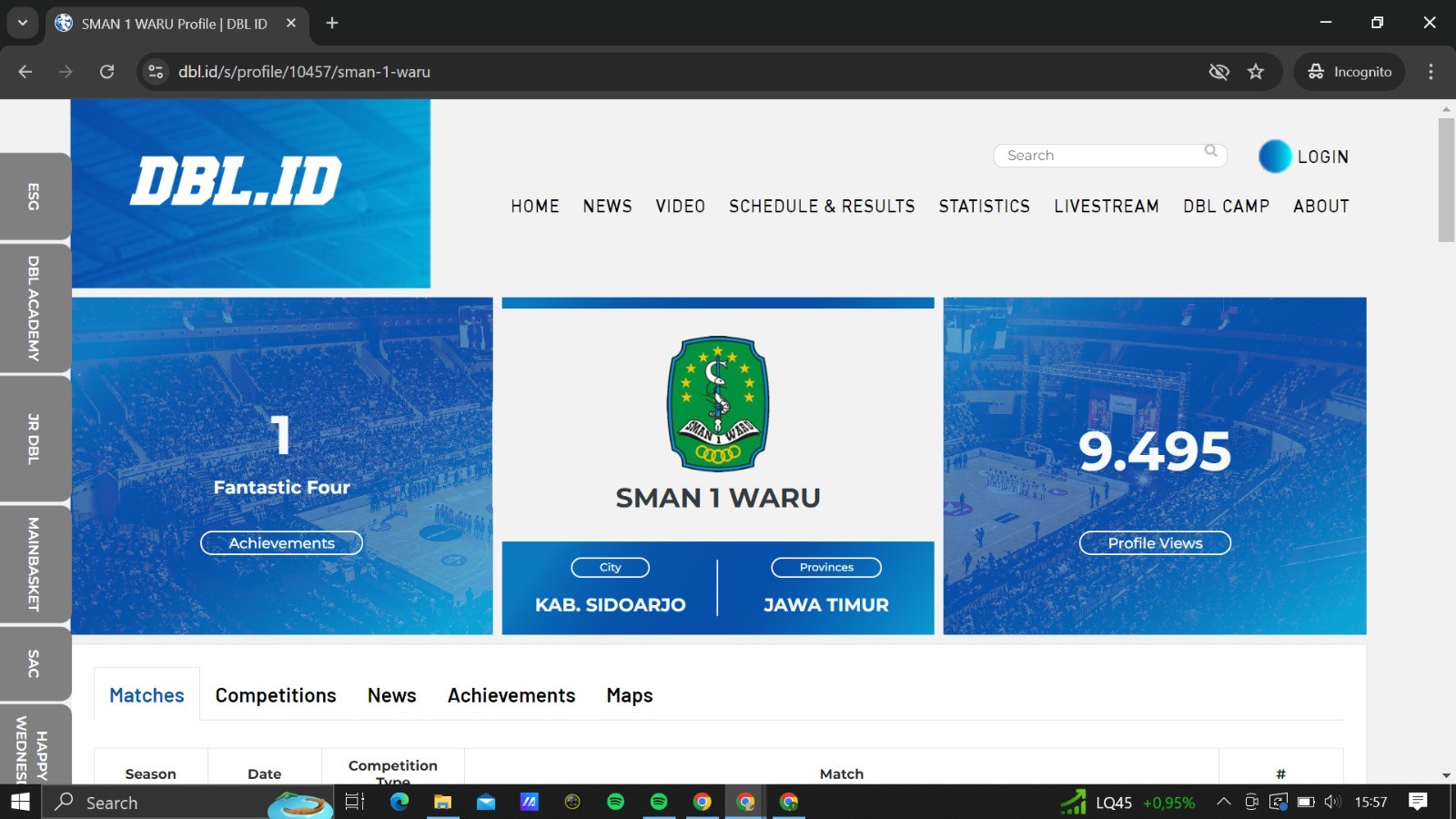Open SCHEDULE & RESULTS in navigation
This screenshot has width=1456, height=819.
822,207
